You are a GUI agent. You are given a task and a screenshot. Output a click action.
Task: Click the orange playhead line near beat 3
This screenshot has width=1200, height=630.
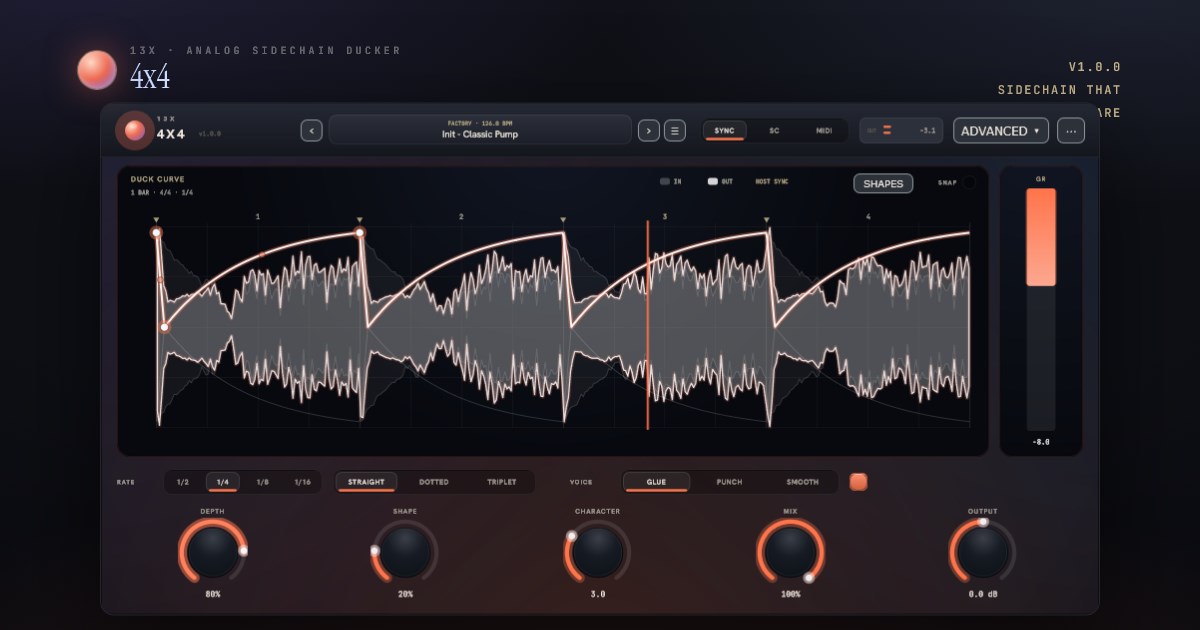tap(648, 325)
